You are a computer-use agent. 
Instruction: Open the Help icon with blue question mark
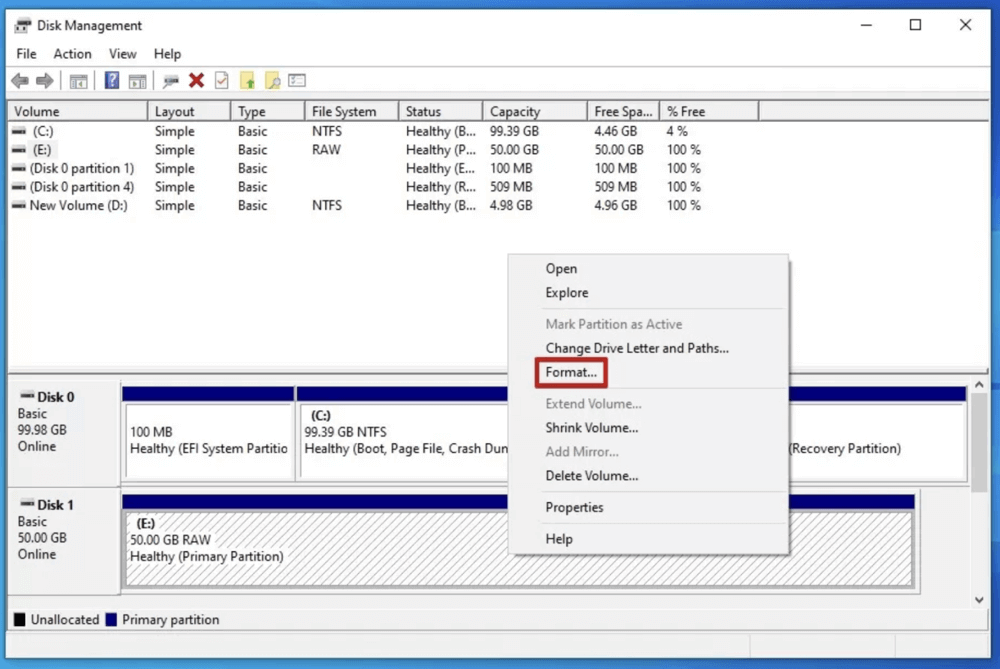coord(111,80)
